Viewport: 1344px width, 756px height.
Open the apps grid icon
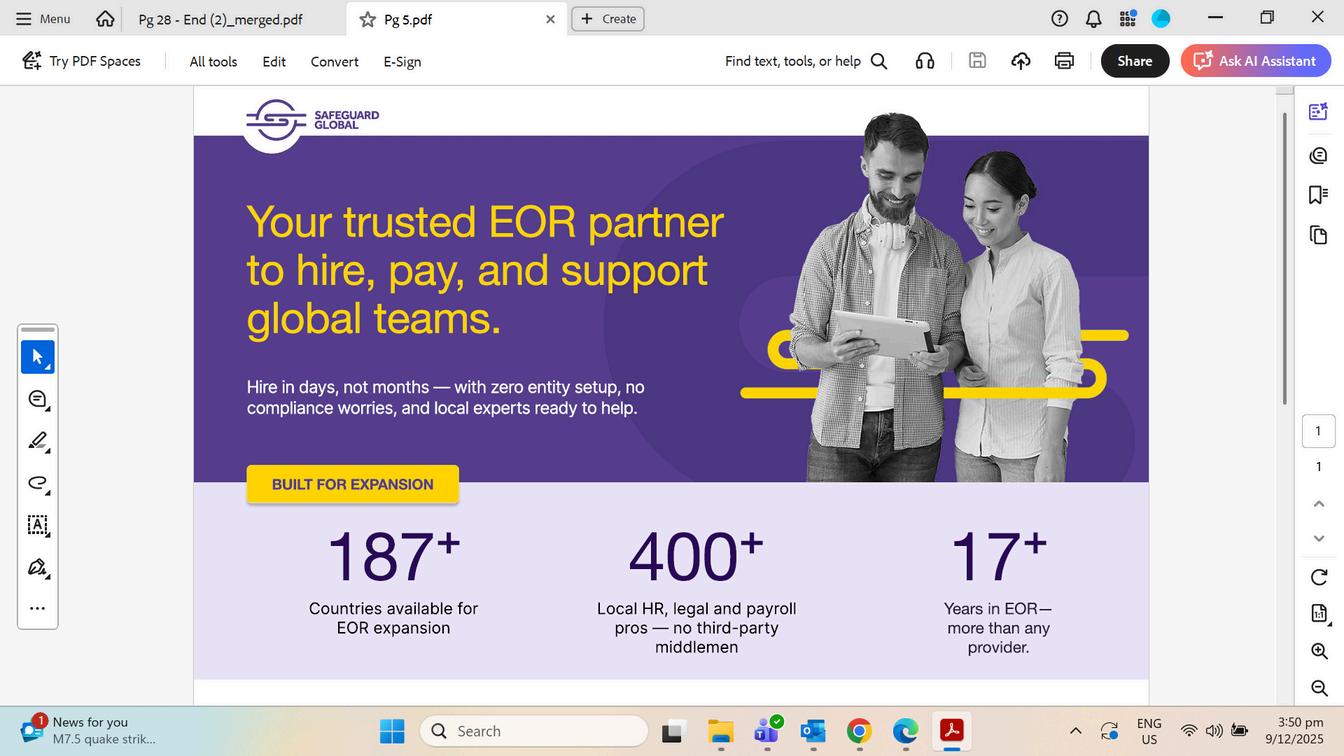tap(1128, 18)
